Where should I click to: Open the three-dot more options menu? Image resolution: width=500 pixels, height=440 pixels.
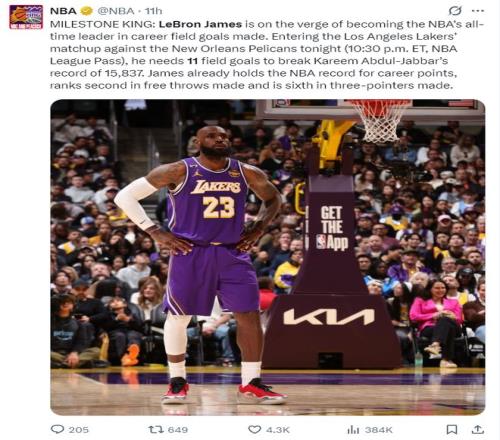tap(478, 11)
